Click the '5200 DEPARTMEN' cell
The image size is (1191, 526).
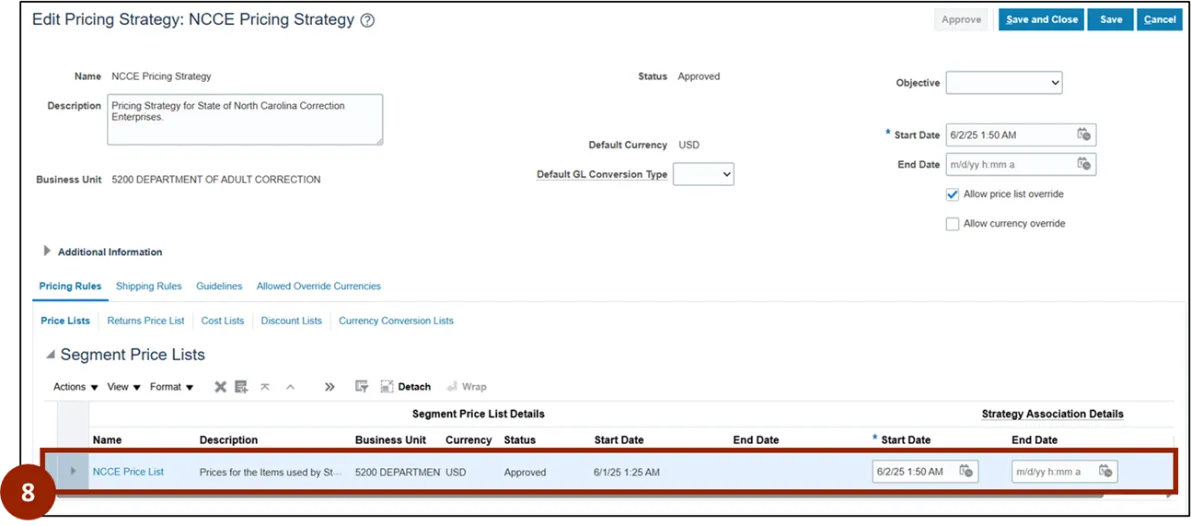pyautogui.click(x=397, y=472)
